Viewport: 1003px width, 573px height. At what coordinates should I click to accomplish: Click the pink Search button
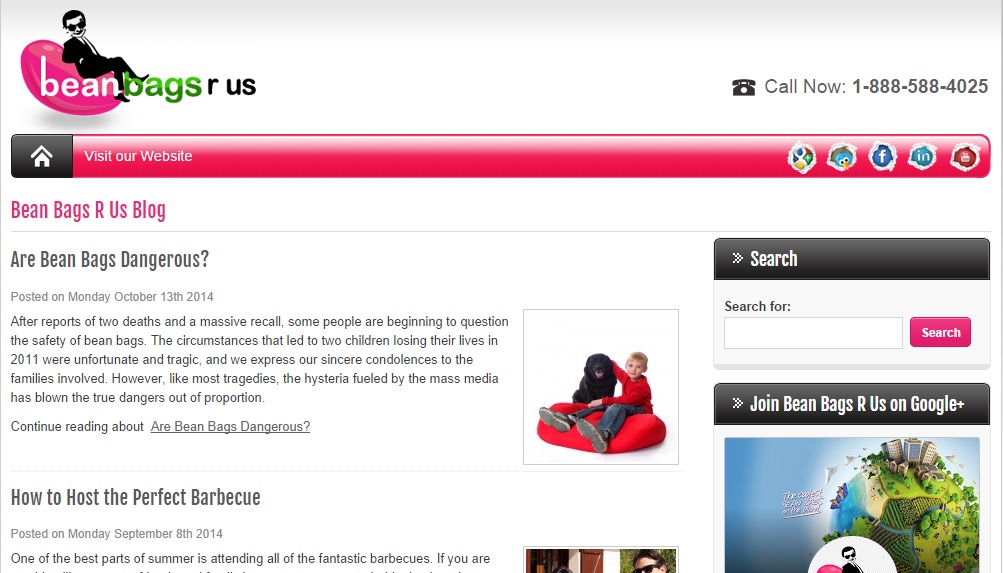940,333
